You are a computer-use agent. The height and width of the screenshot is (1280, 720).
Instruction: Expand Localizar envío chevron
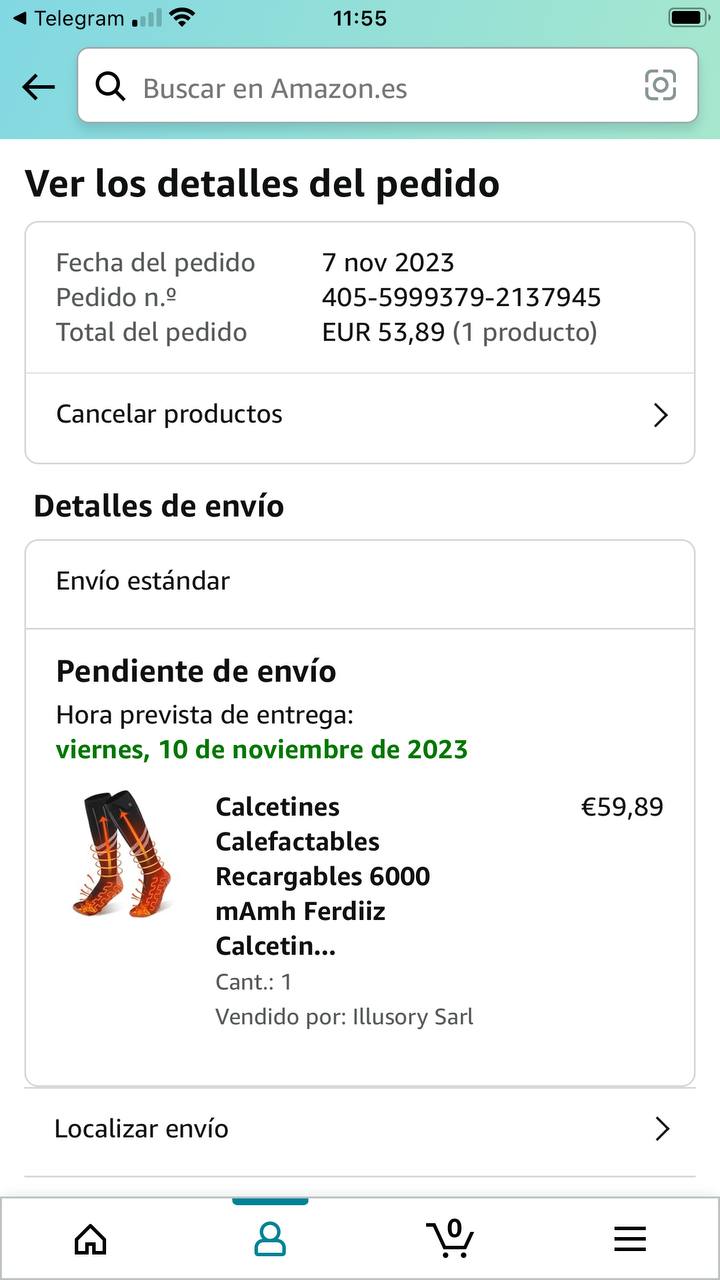[661, 1129]
